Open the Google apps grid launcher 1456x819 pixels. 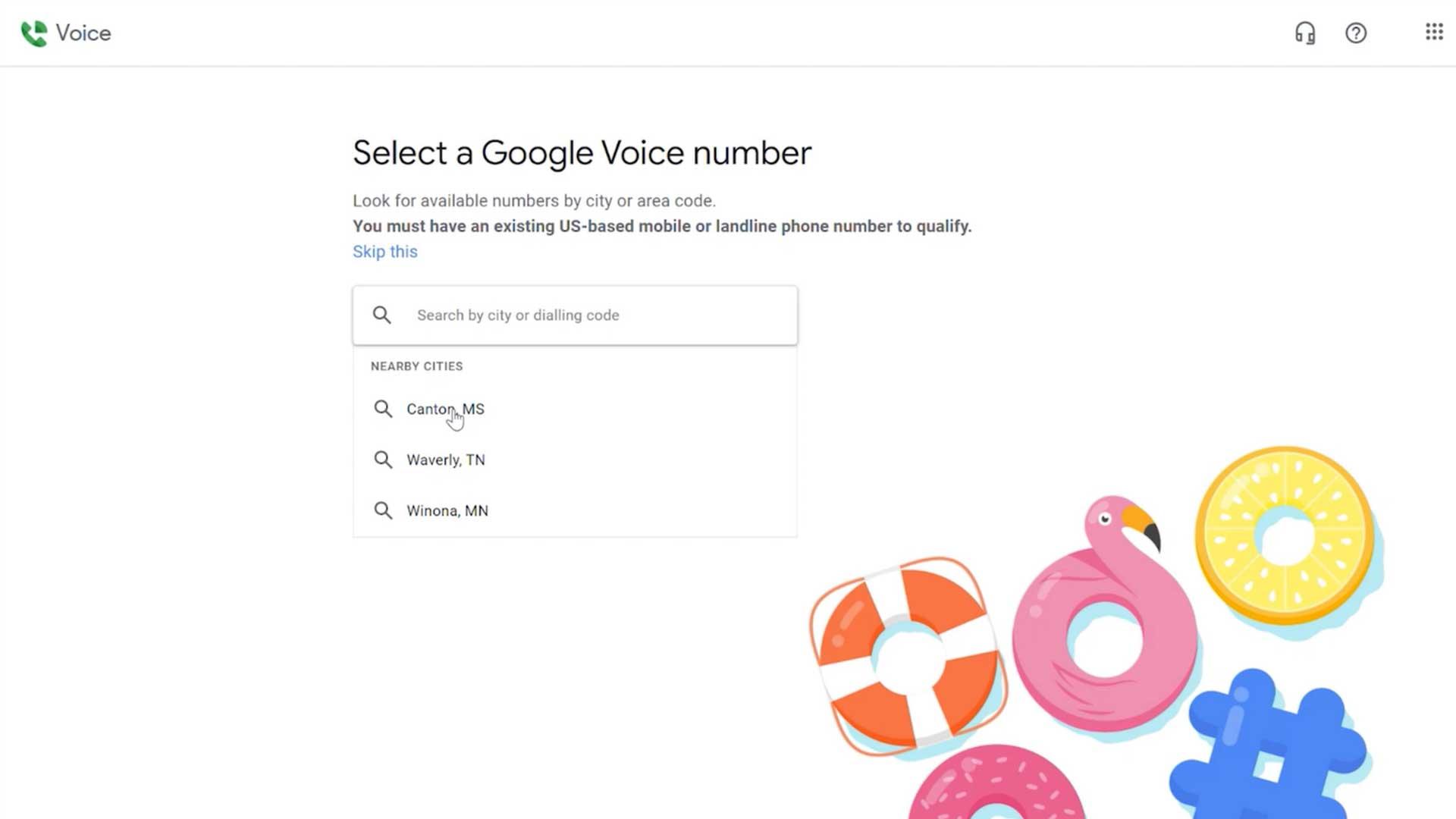tap(1433, 32)
